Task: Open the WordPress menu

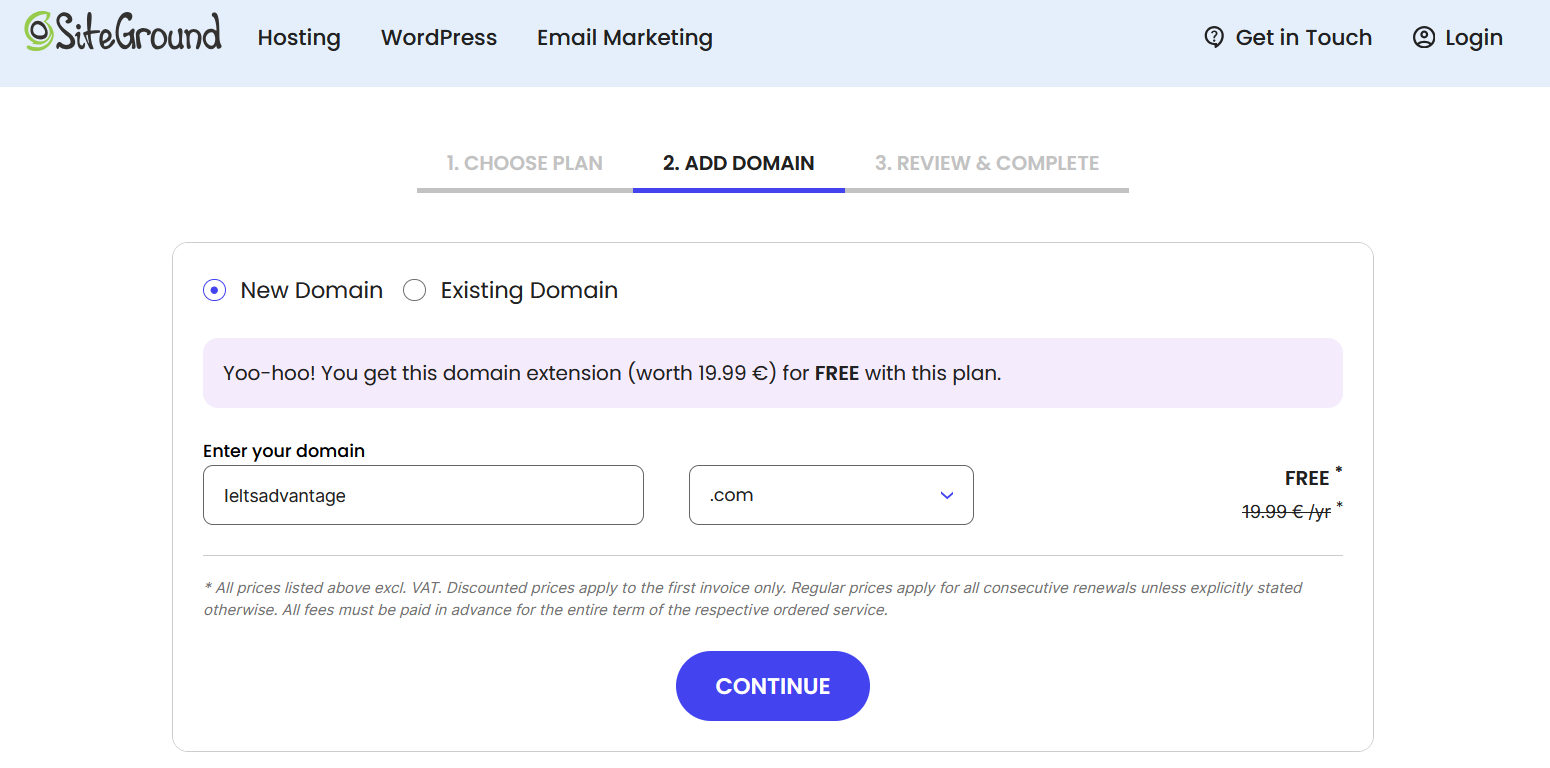Action: click(x=439, y=38)
